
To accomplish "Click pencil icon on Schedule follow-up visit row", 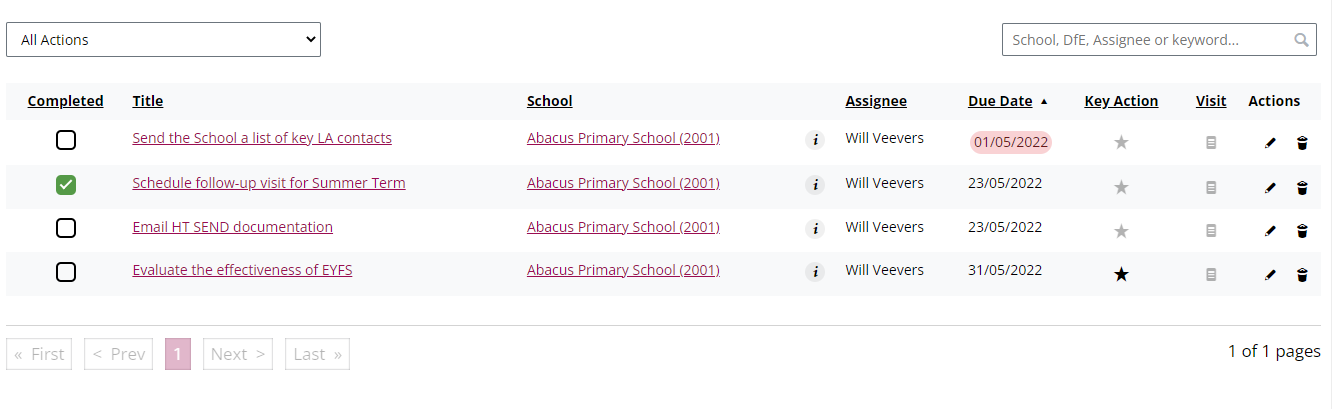I will [1270, 187].
